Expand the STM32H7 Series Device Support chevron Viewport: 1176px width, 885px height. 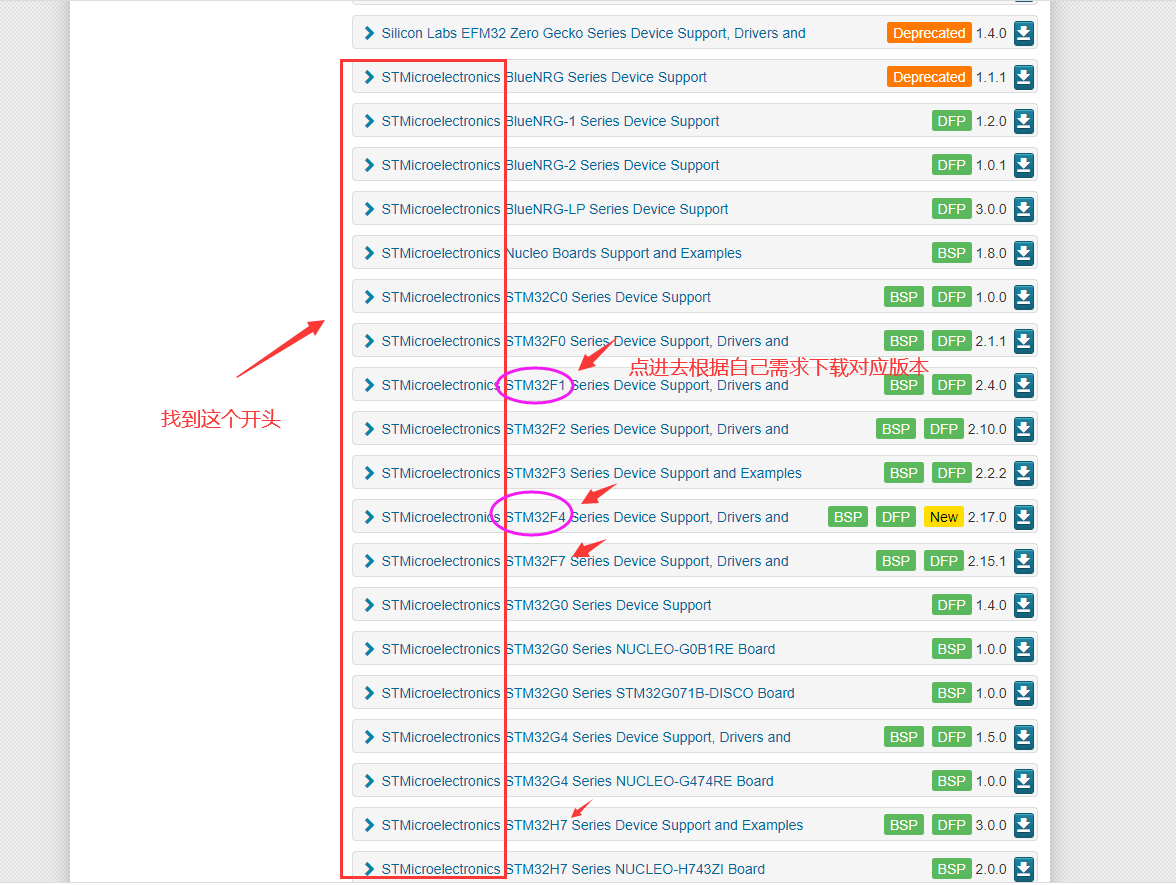(x=369, y=825)
